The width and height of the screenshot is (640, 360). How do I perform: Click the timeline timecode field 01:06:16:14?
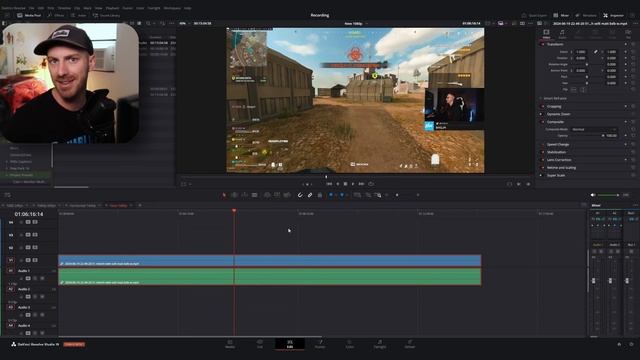tap(29, 214)
